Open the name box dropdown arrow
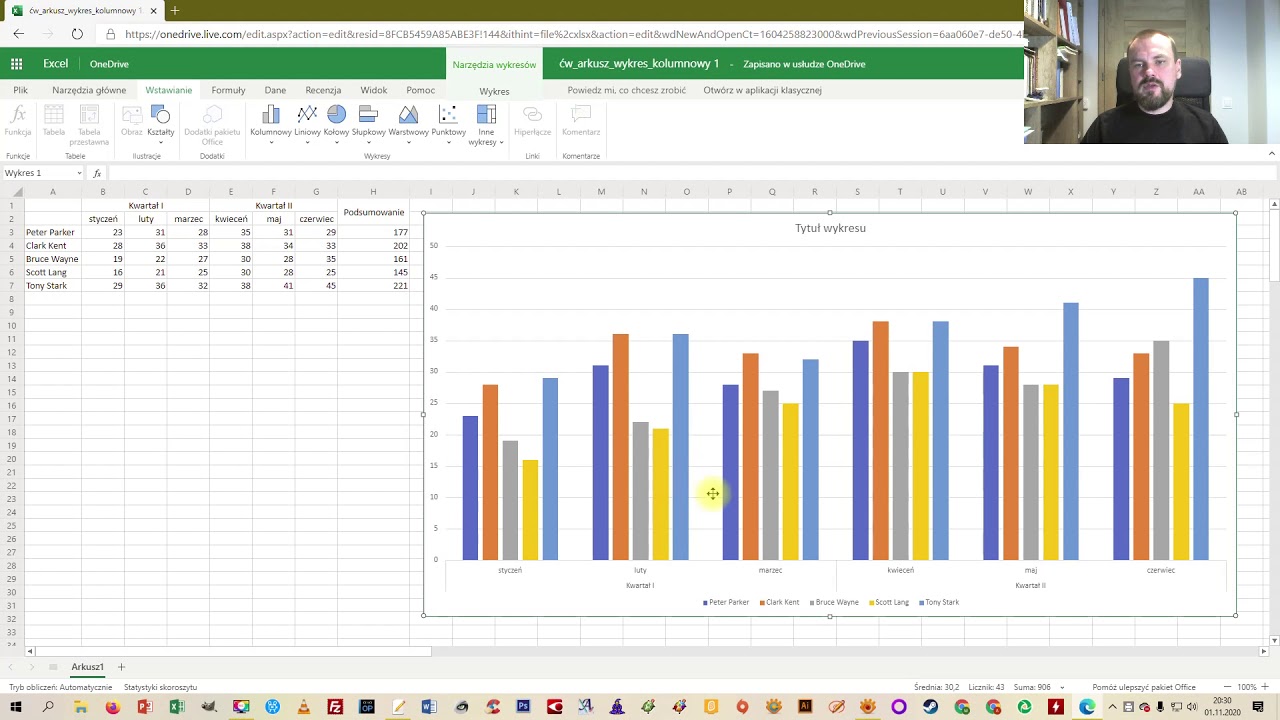 coord(79,173)
